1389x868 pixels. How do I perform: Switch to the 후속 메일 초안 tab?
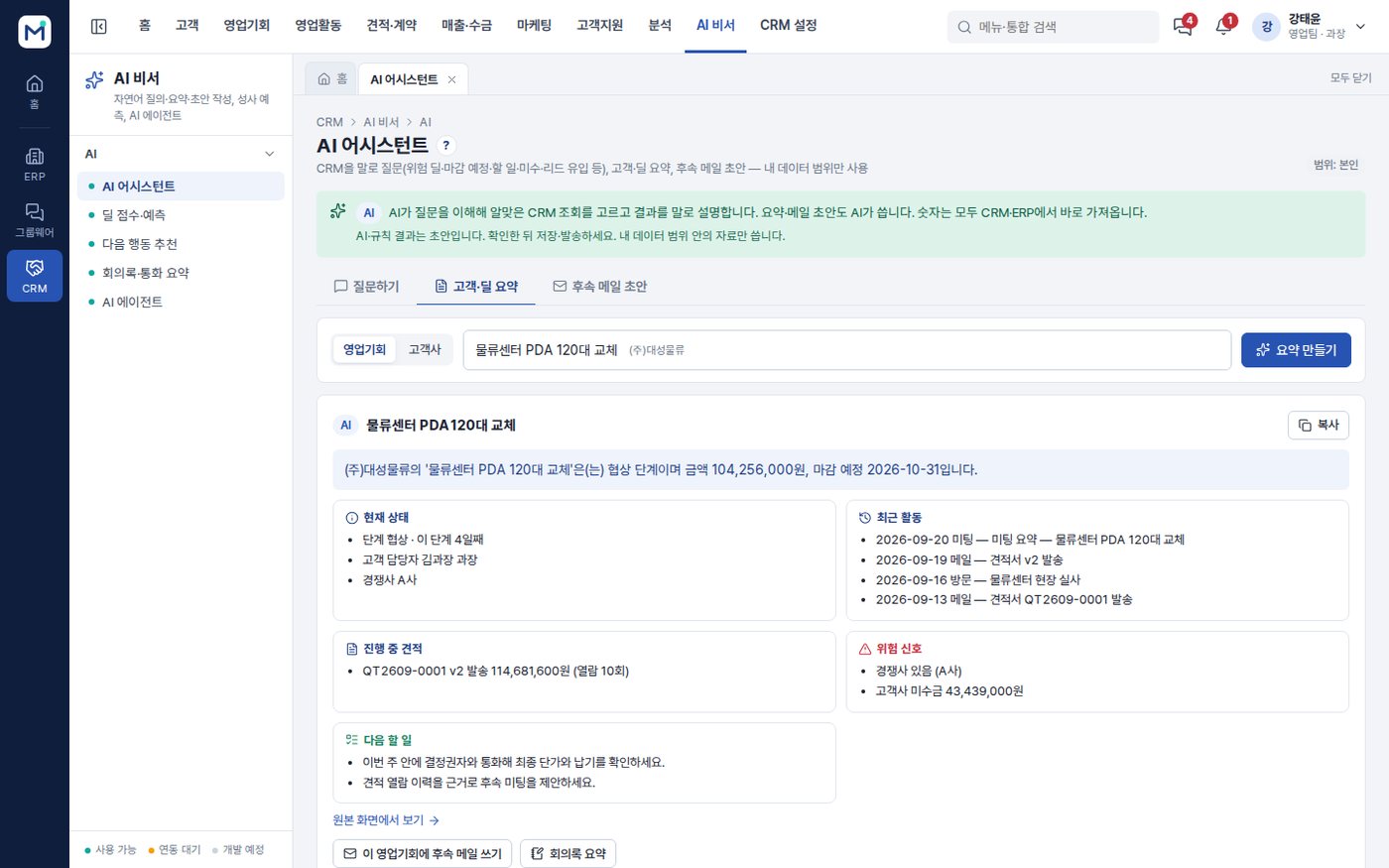[599, 286]
